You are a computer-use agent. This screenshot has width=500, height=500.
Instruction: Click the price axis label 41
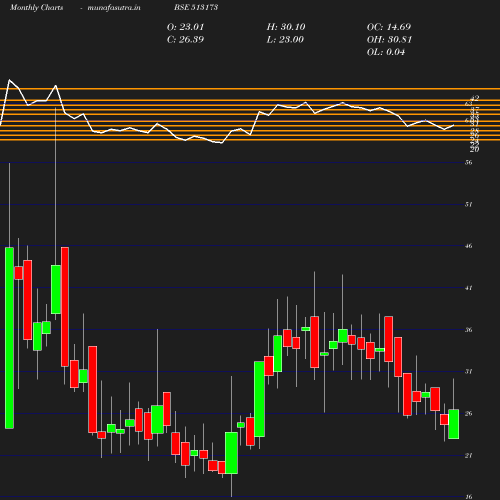point(469,288)
